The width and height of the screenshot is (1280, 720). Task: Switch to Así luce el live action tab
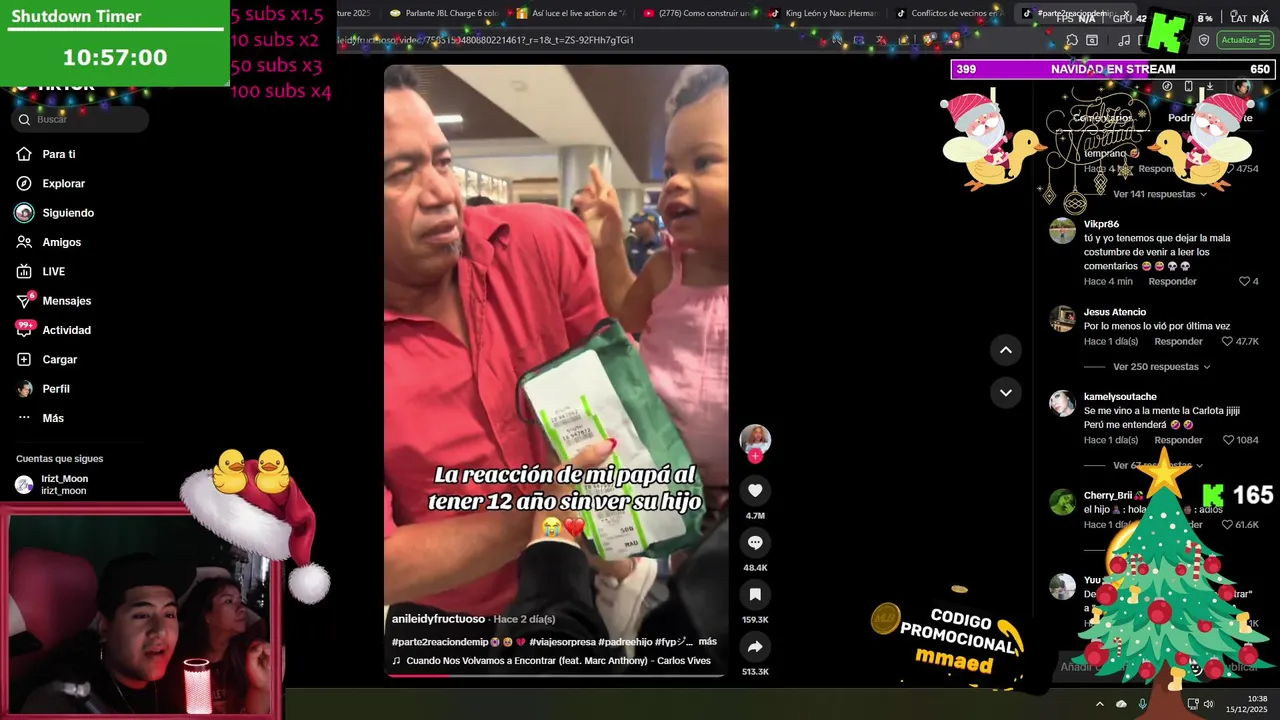[x=571, y=13]
